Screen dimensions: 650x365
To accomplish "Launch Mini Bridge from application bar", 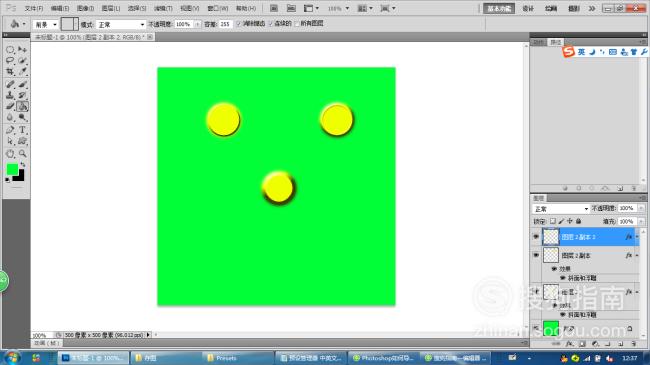I will point(291,8).
